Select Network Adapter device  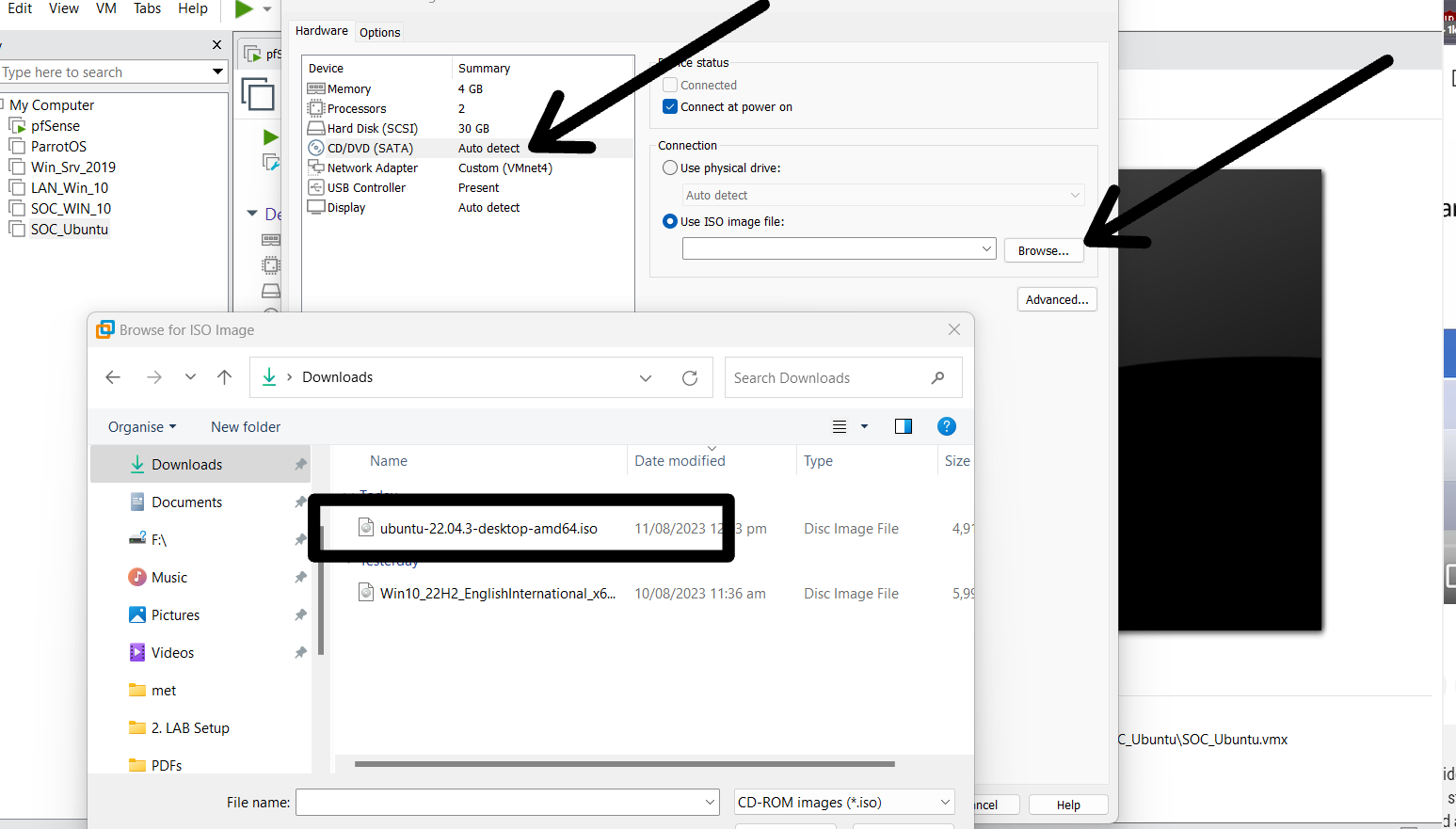(x=469, y=168)
